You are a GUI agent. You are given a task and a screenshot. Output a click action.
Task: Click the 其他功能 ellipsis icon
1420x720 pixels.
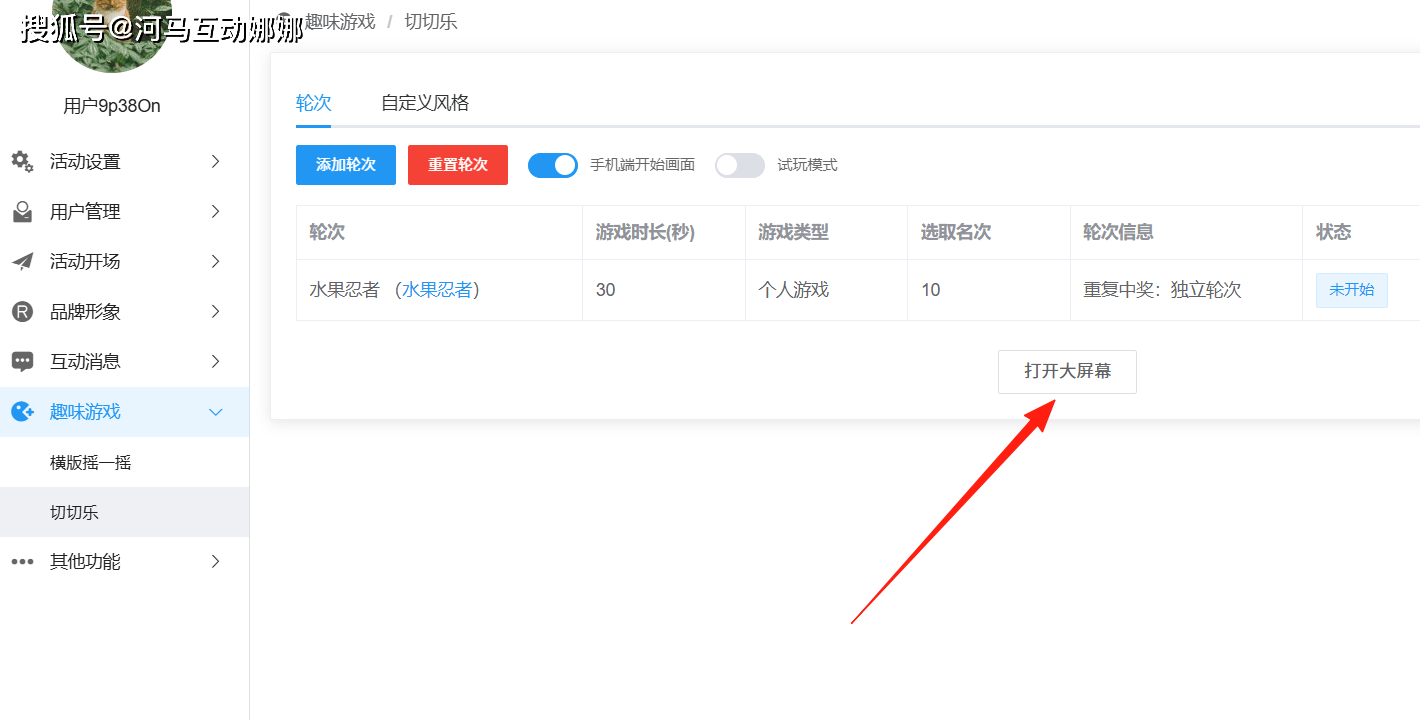pos(22,561)
